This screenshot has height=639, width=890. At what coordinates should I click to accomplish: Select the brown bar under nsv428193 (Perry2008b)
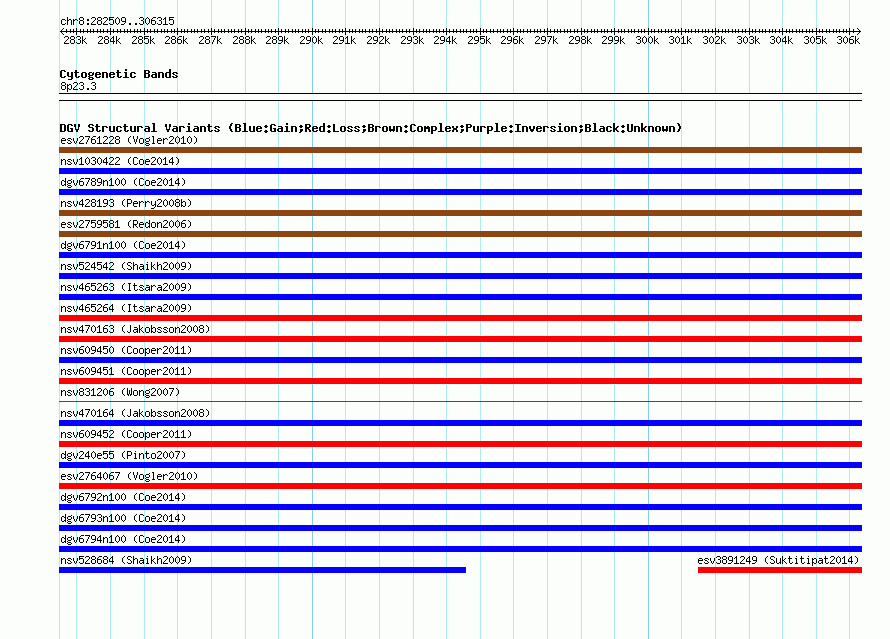point(460,213)
